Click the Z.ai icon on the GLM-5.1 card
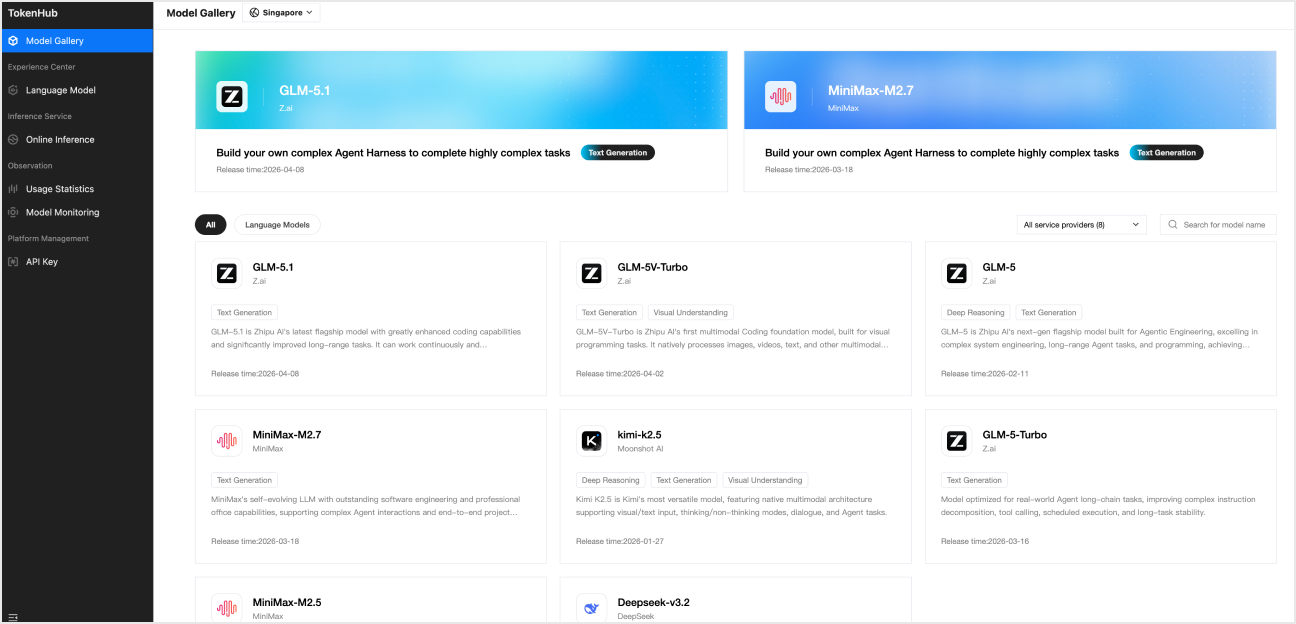Image resolution: width=1296 pixels, height=624 pixels. click(227, 273)
